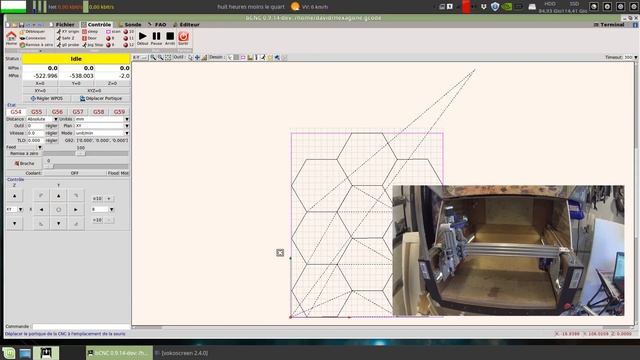Screen dimensions: 640x360
Task: Click the jog Stop button
Action: [x=93, y=44]
